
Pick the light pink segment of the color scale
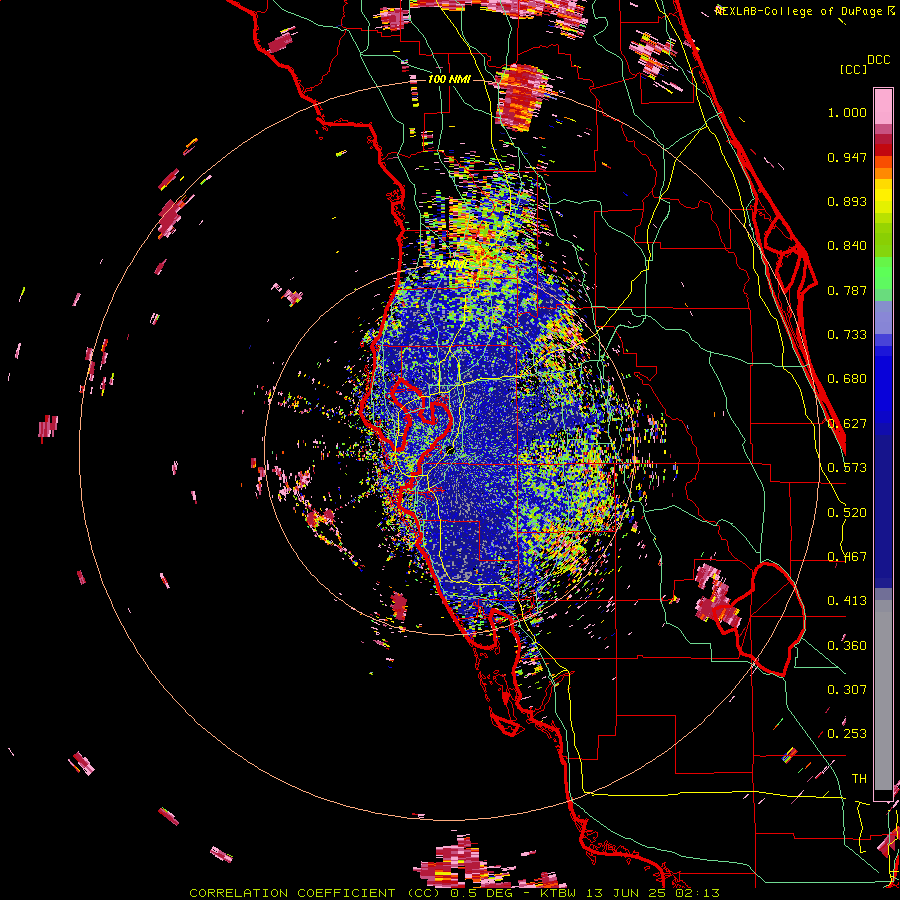[x=883, y=106]
